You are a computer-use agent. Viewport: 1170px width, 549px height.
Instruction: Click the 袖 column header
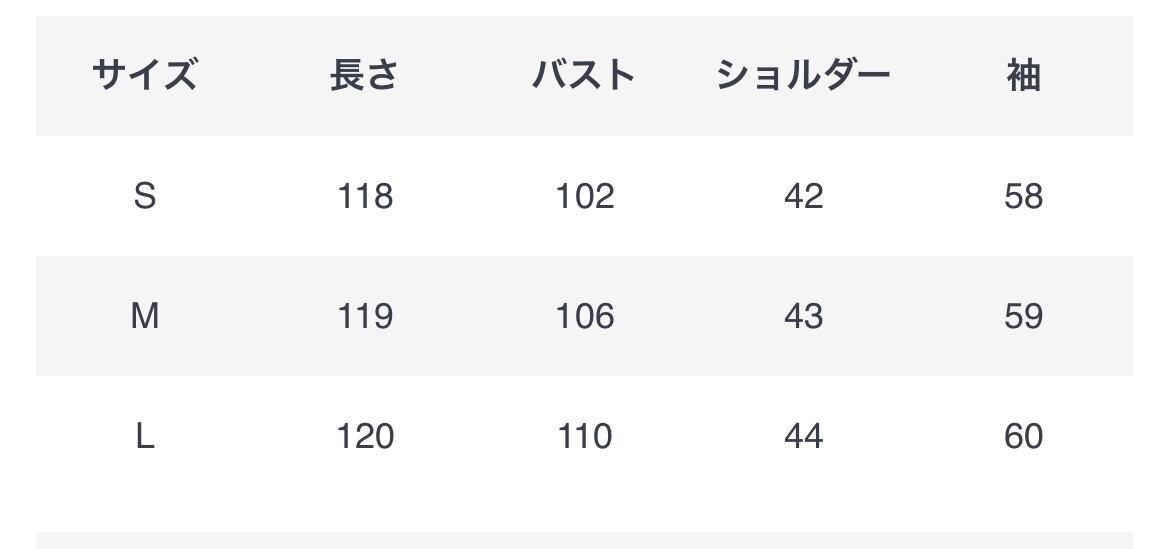coord(1023,75)
